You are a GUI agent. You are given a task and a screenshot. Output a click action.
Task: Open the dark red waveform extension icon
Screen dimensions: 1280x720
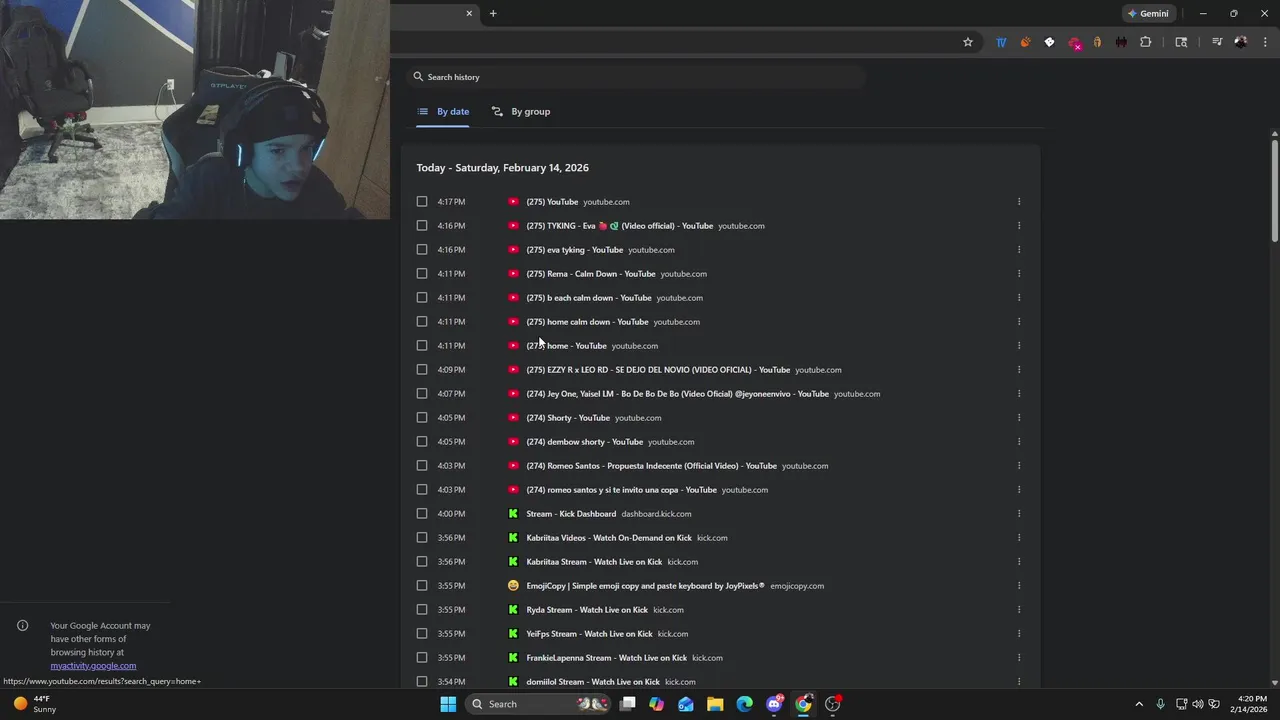1121,42
